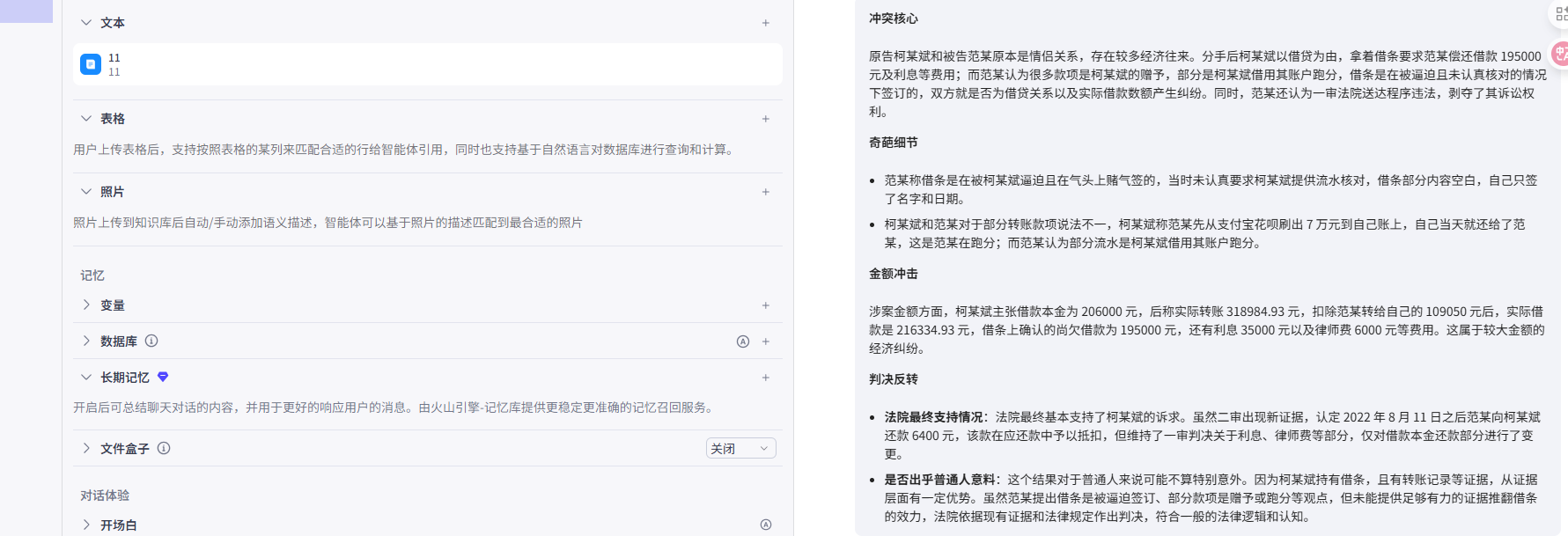
Task: Click the circled A icon in the 数据库 row
Action: (742, 341)
